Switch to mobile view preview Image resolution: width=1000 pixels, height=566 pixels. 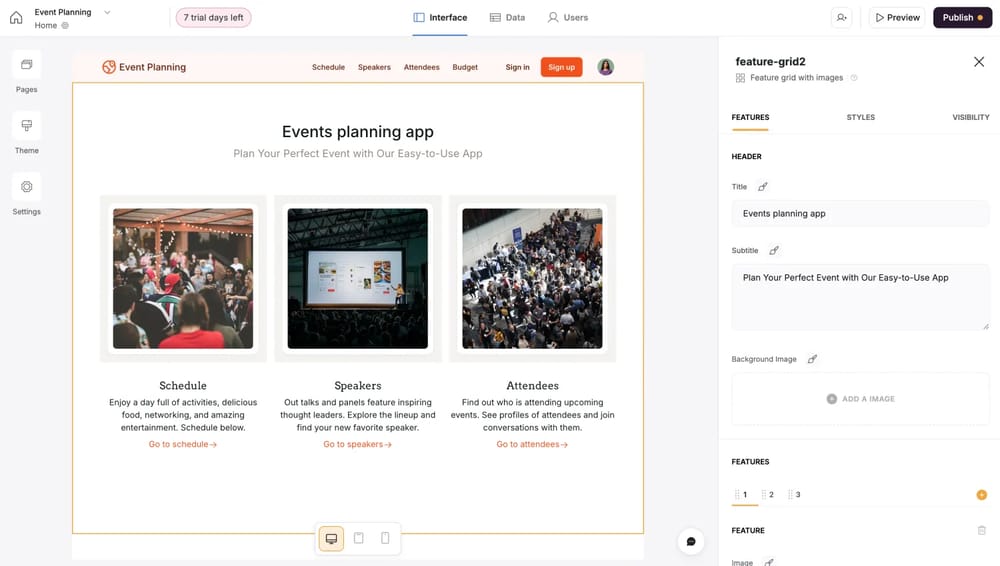tap(386, 539)
